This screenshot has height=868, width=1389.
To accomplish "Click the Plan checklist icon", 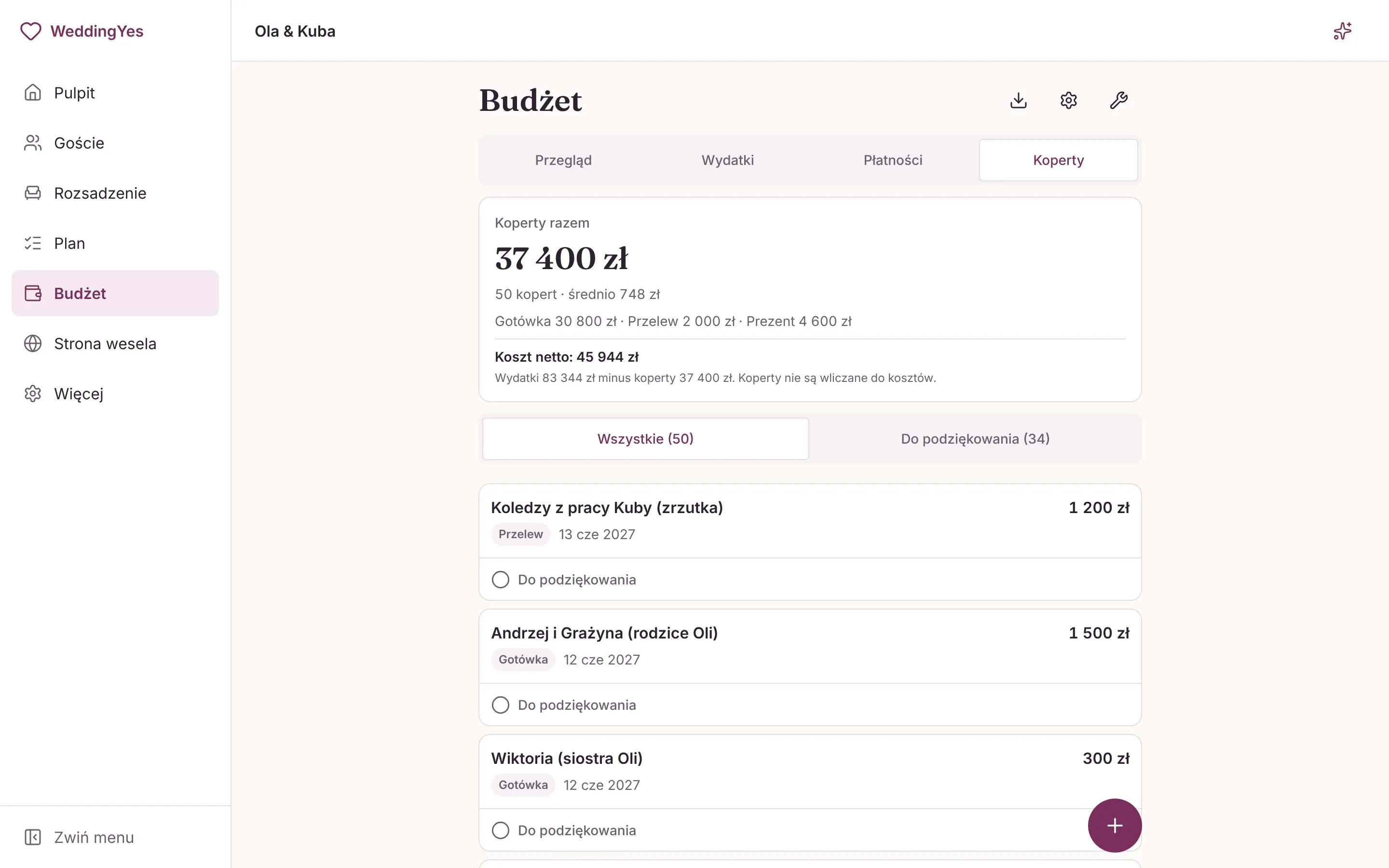I will tap(33, 244).
